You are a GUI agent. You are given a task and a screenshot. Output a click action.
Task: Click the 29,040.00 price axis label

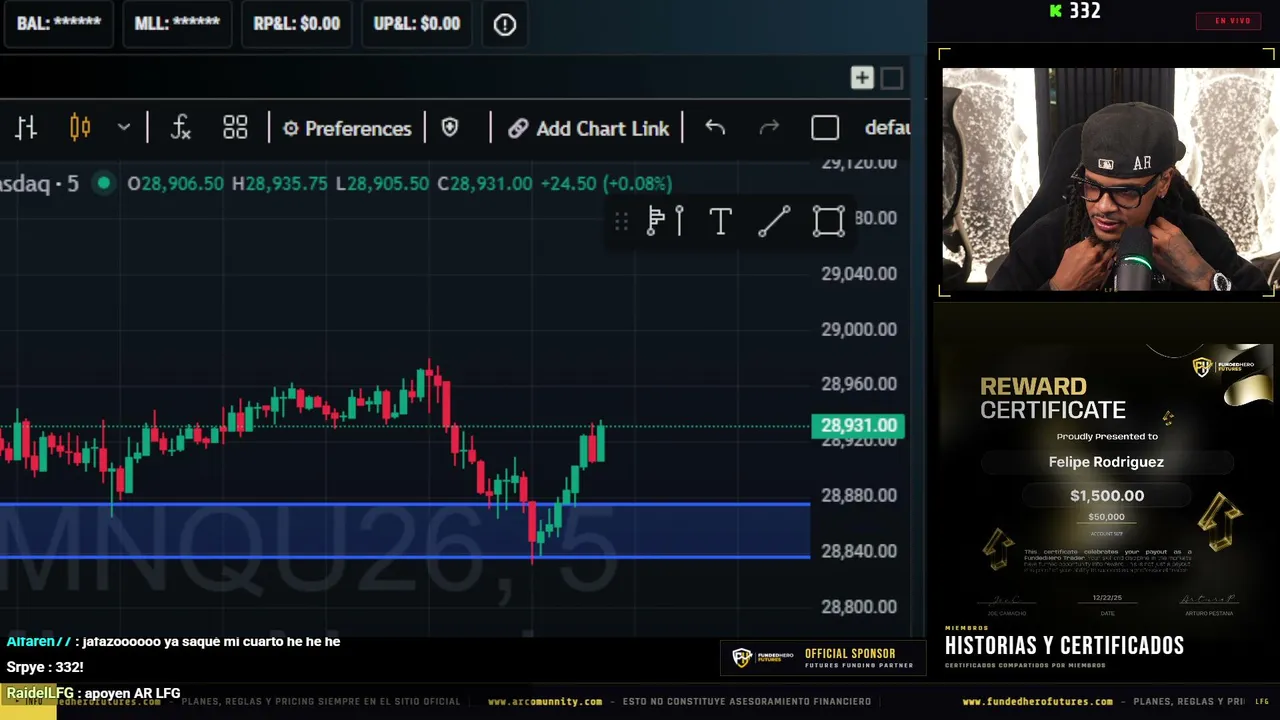tap(859, 274)
